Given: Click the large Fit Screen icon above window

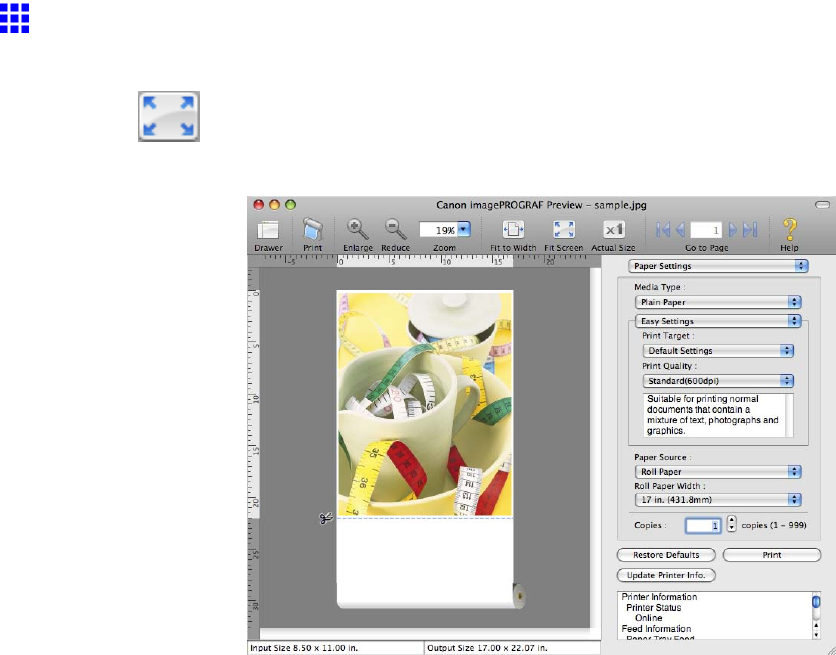Looking at the screenshot, I should tap(169, 116).
